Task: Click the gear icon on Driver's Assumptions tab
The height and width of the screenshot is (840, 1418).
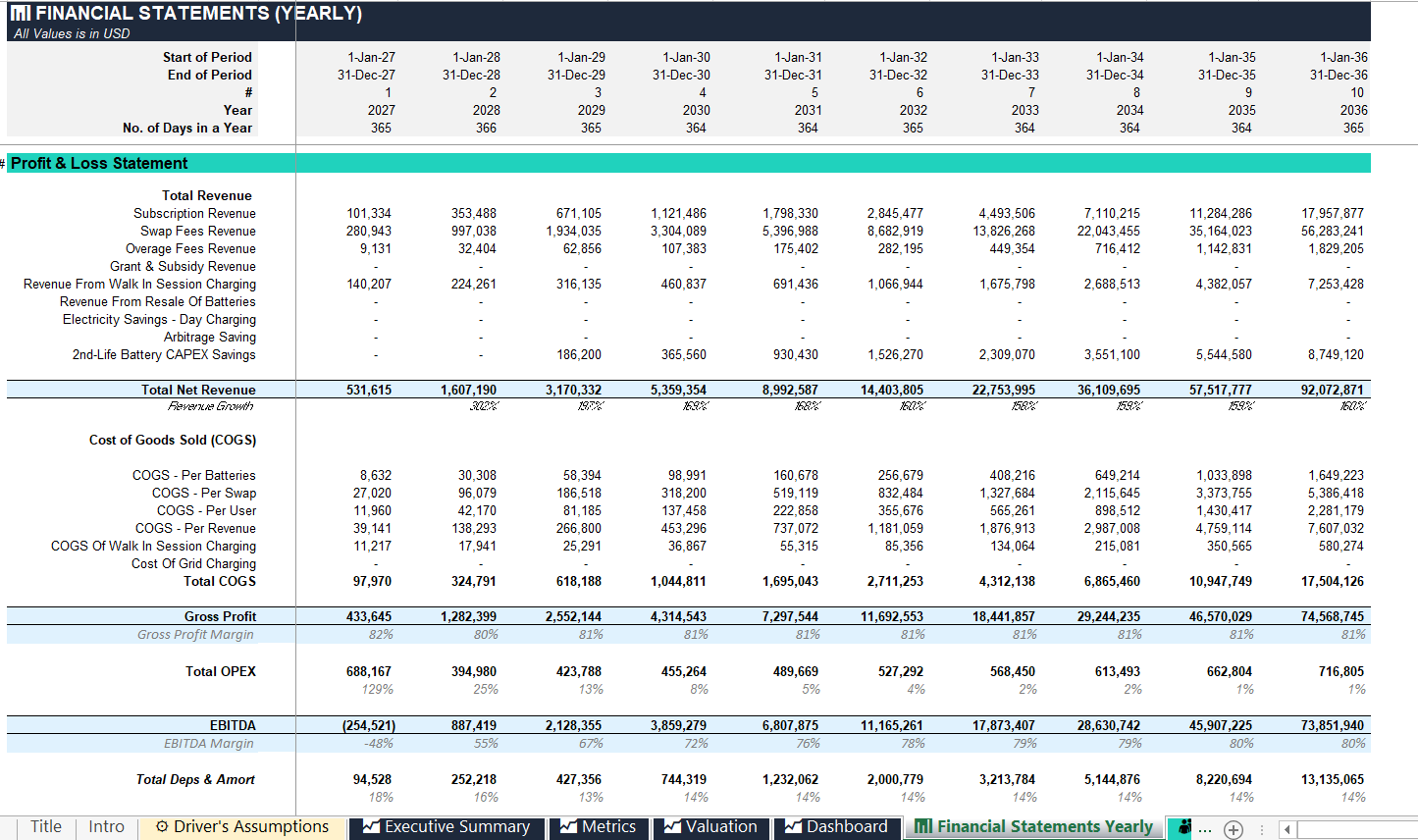Action: (162, 826)
